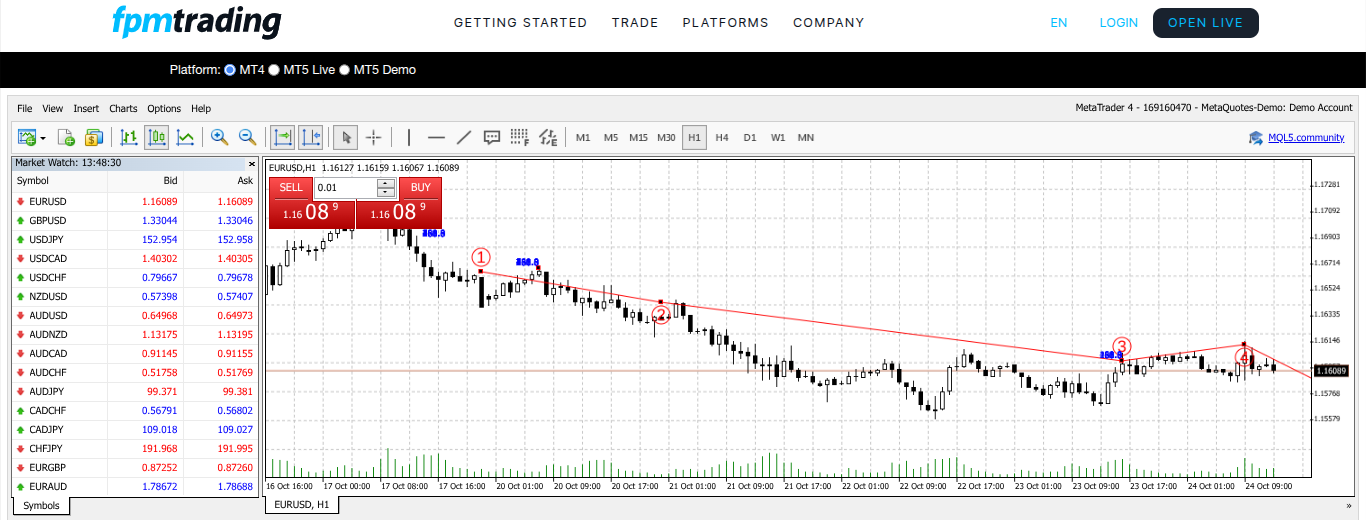Click the lot volume 0.01 field
The height and width of the screenshot is (520, 1366).
pos(345,187)
